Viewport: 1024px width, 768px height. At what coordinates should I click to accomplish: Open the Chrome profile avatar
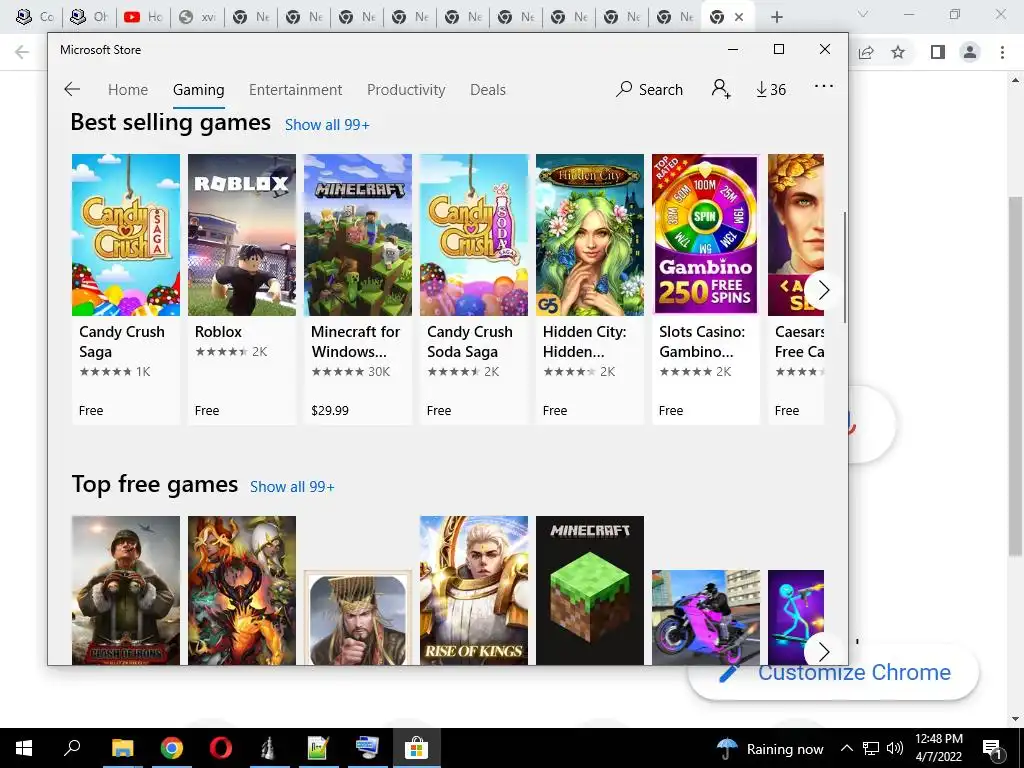(x=970, y=52)
